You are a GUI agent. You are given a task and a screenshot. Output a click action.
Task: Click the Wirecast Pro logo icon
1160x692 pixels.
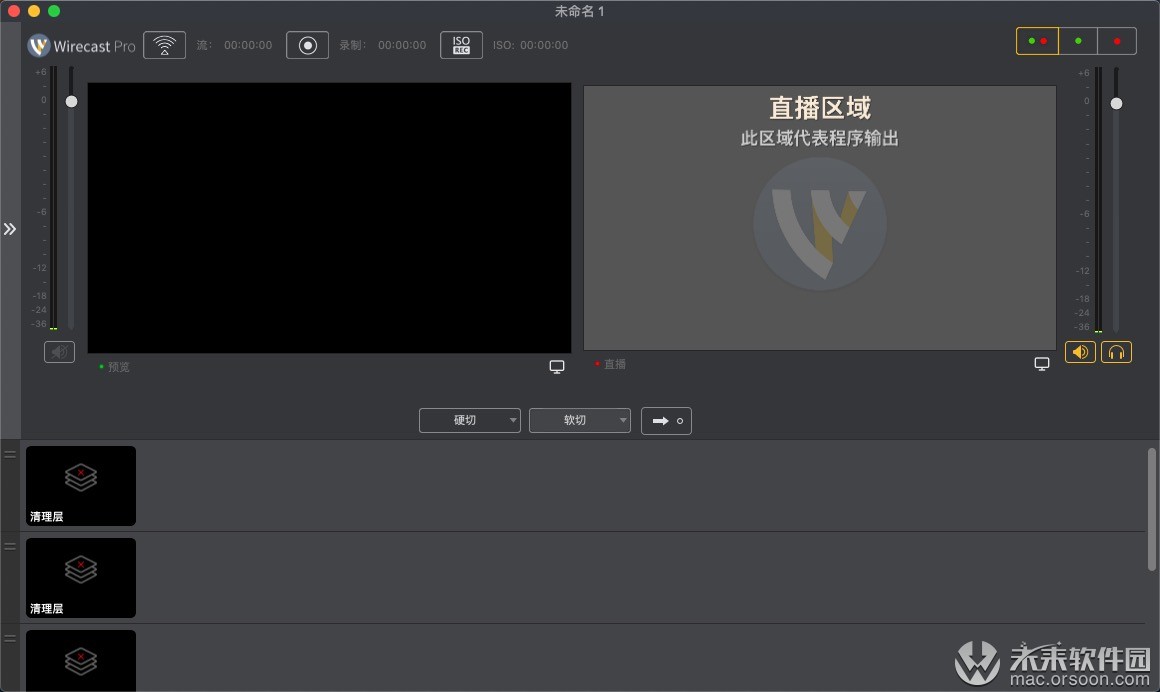(x=37, y=45)
